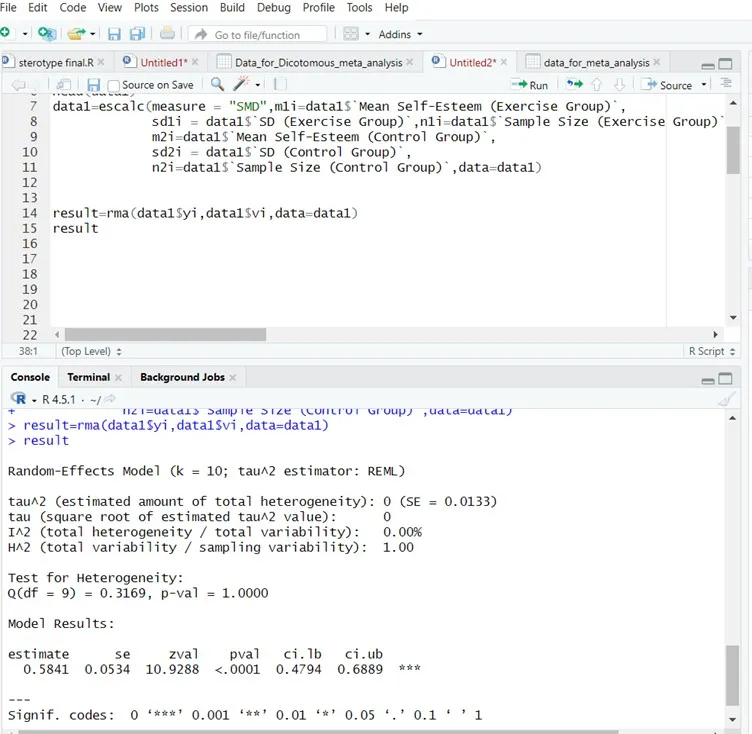Expand the workspace panes dropdown arrow
Viewport: 752px width, 734px height.
(x=367, y=34)
